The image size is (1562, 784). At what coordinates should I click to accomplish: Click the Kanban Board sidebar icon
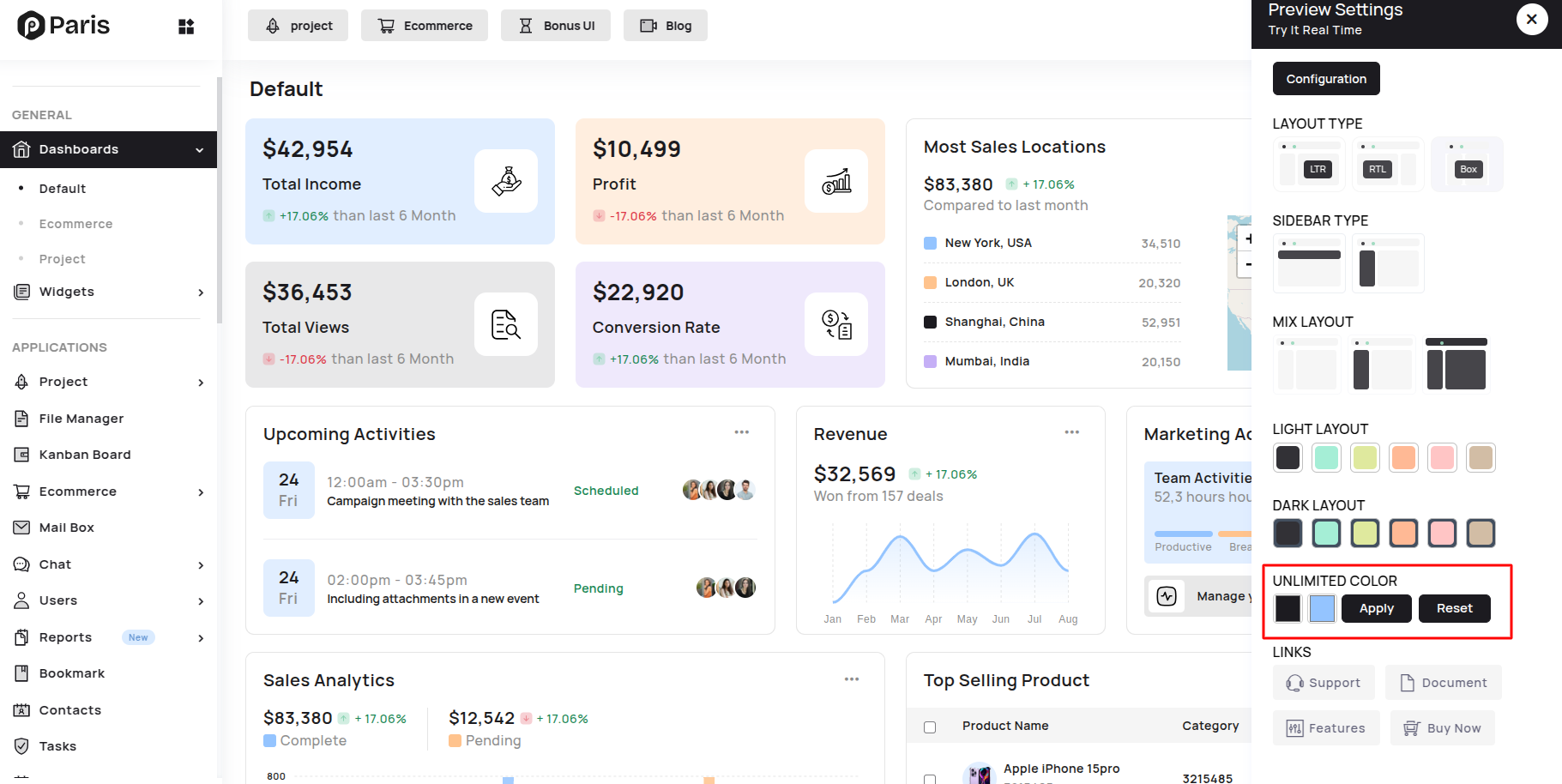pyautogui.click(x=21, y=455)
